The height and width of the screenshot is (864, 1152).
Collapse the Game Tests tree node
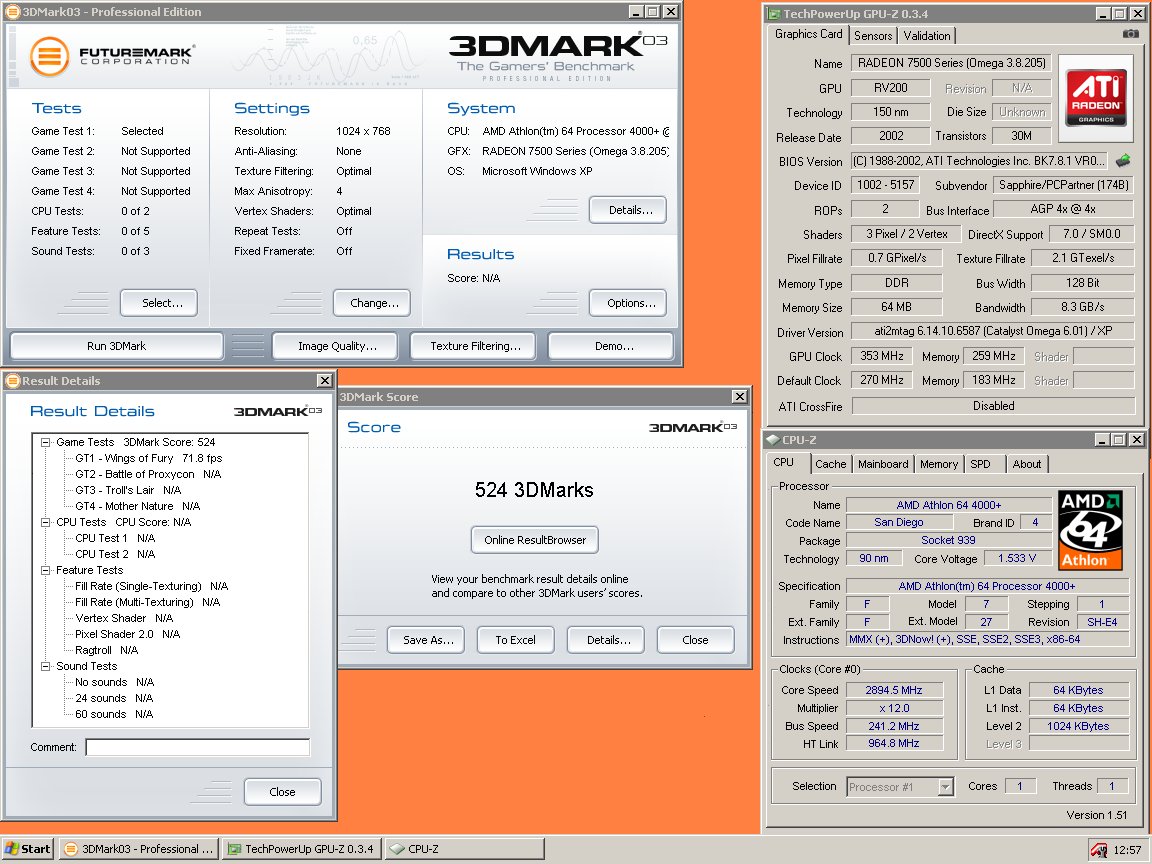(x=46, y=442)
